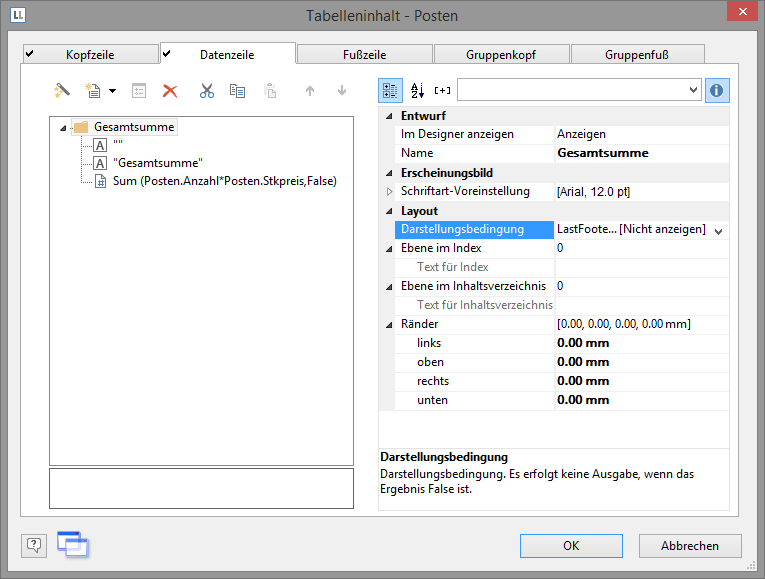Collapse the Gesamtsumme tree node
The image size is (765, 579).
pyautogui.click(x=64, y=128)
